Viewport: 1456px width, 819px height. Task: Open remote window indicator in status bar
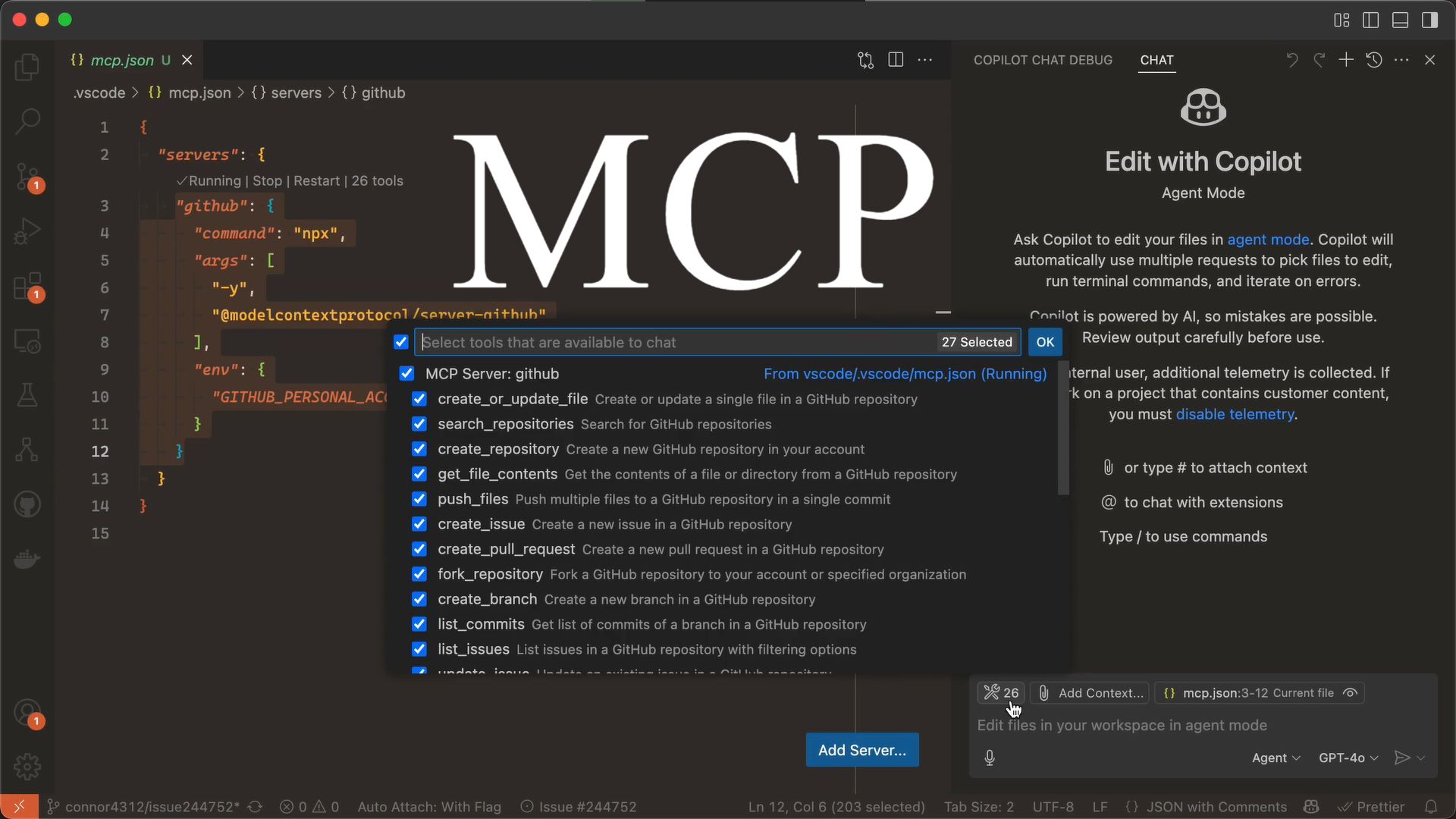(19, 807)
